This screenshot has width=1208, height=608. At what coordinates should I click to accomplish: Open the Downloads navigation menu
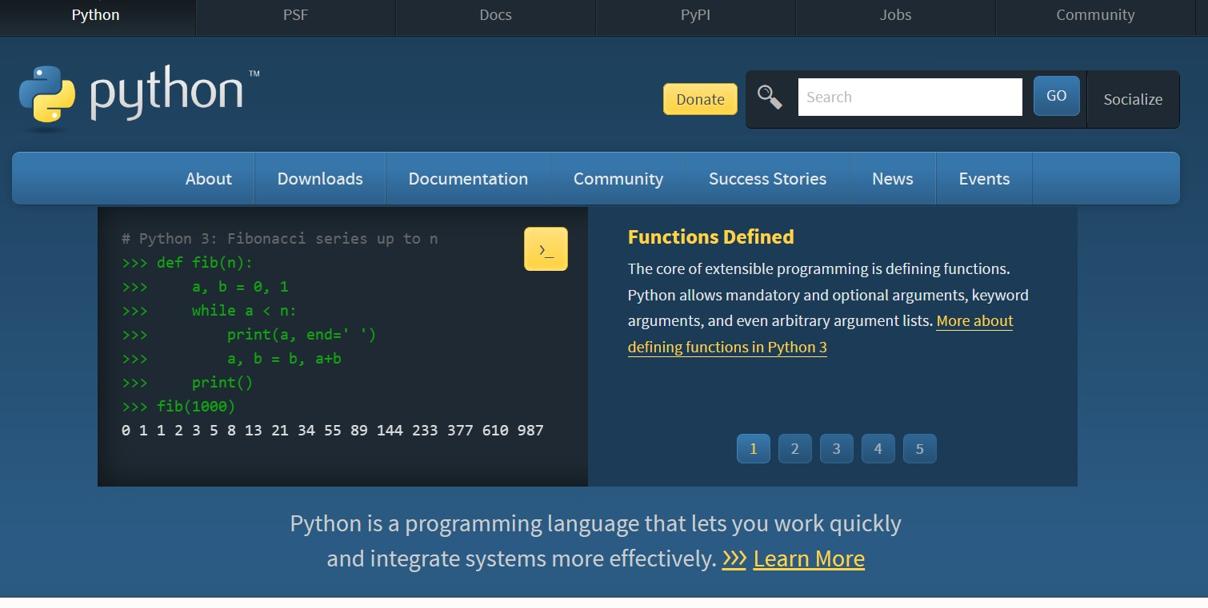click(320, 179)
